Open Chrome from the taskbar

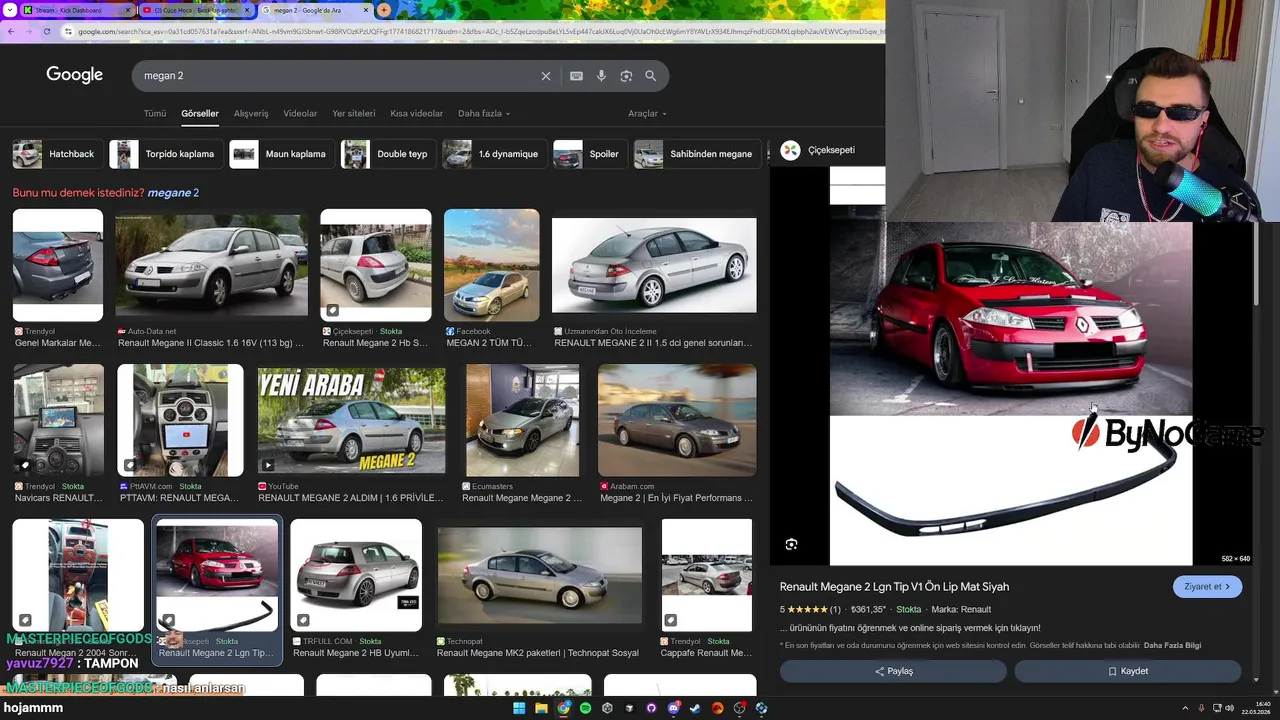click(x=564, y=708)
